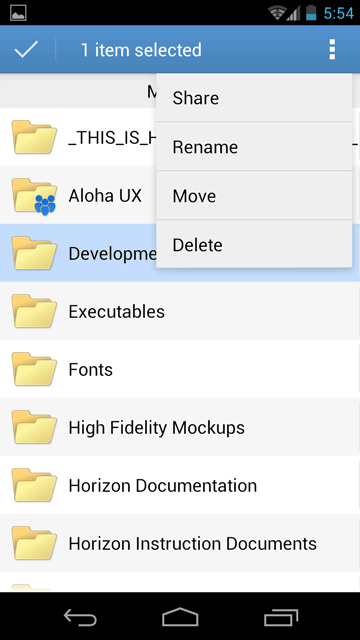The width and height of the screenshot is (360, 640).
Task: Choose Rename from the popup menu
Action: coord(254,147)
